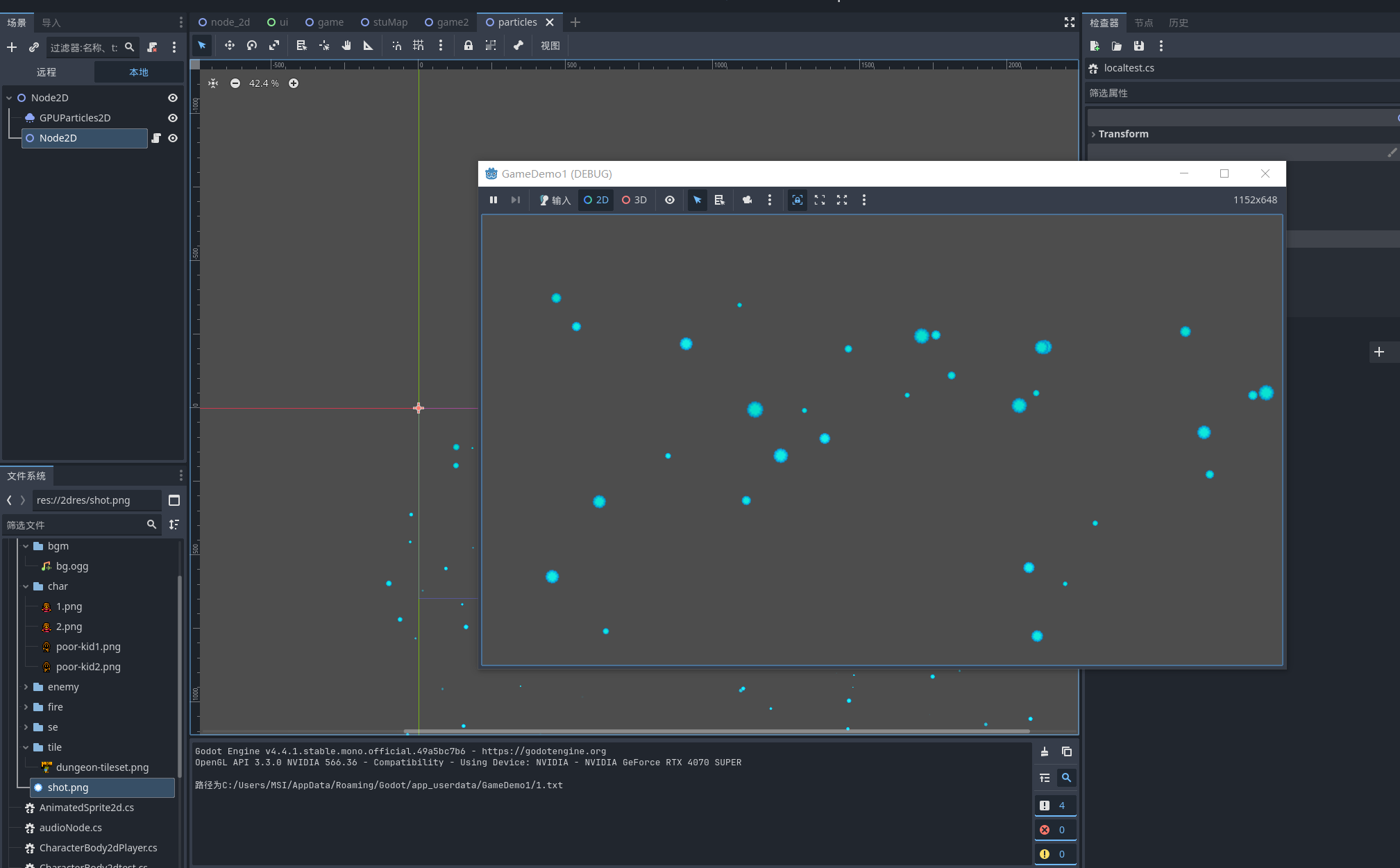The height and width of the screenshot is (868, 1400).
Task: Expand the enemy folder
Action: coord(26,687)
